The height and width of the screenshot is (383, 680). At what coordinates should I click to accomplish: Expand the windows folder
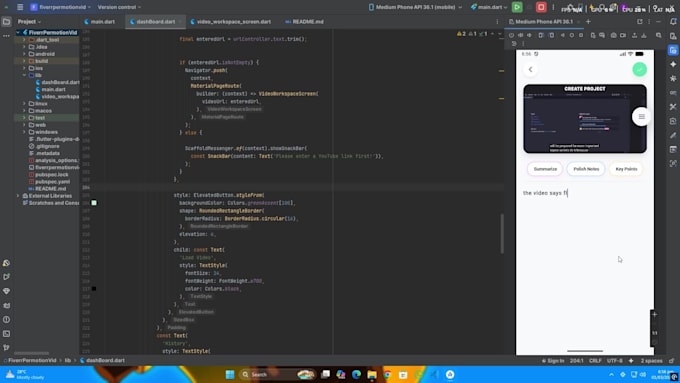[24, 132]
